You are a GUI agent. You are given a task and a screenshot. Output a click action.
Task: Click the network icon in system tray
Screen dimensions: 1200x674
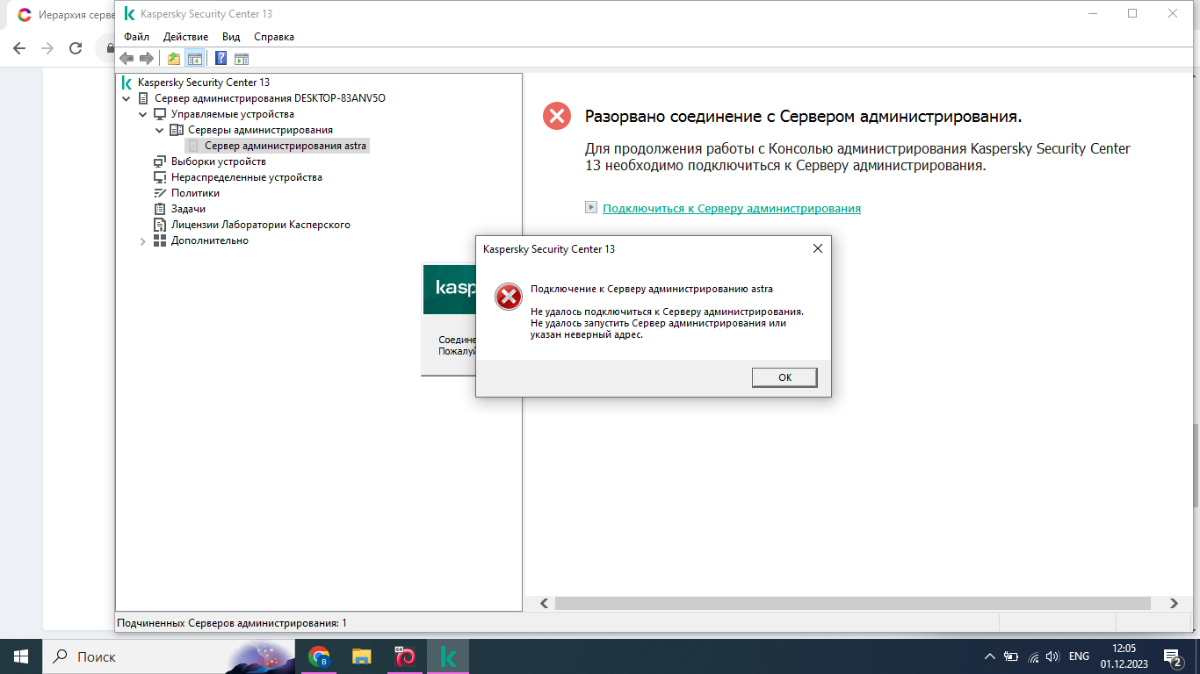(x=1033, y=657)
